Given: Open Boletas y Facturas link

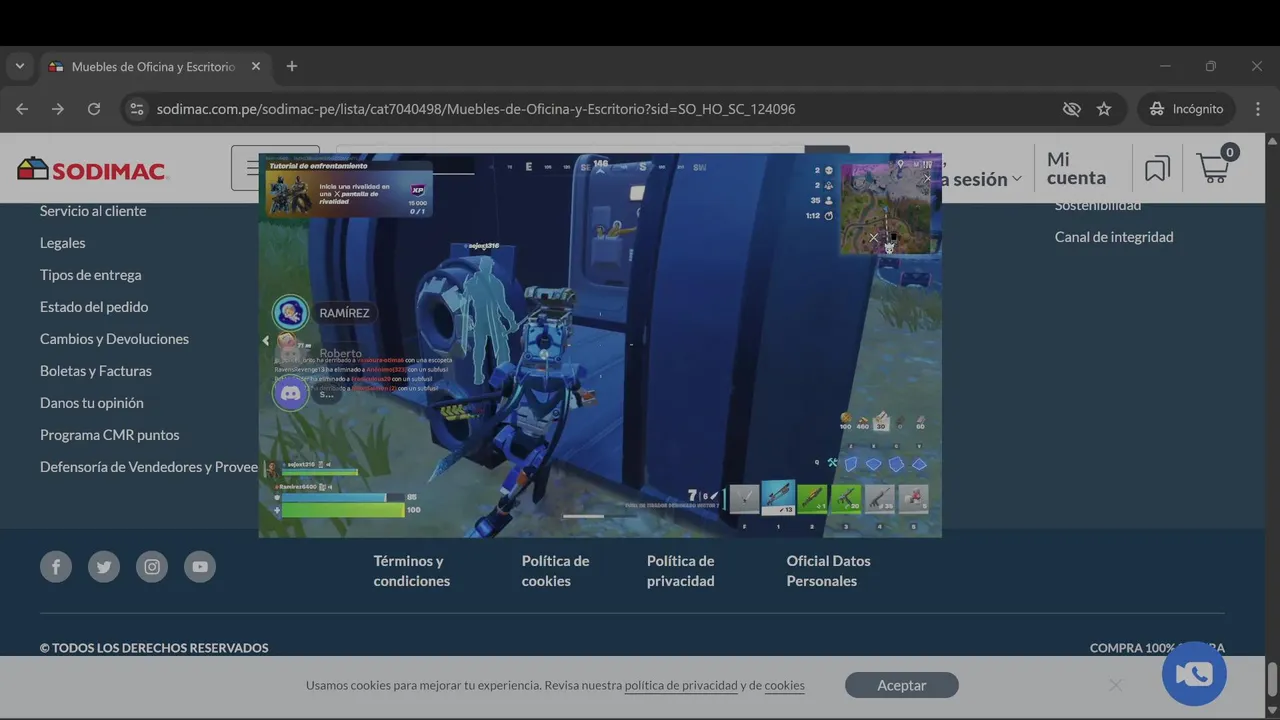Looking at the screenshot, I should (96, 371).
